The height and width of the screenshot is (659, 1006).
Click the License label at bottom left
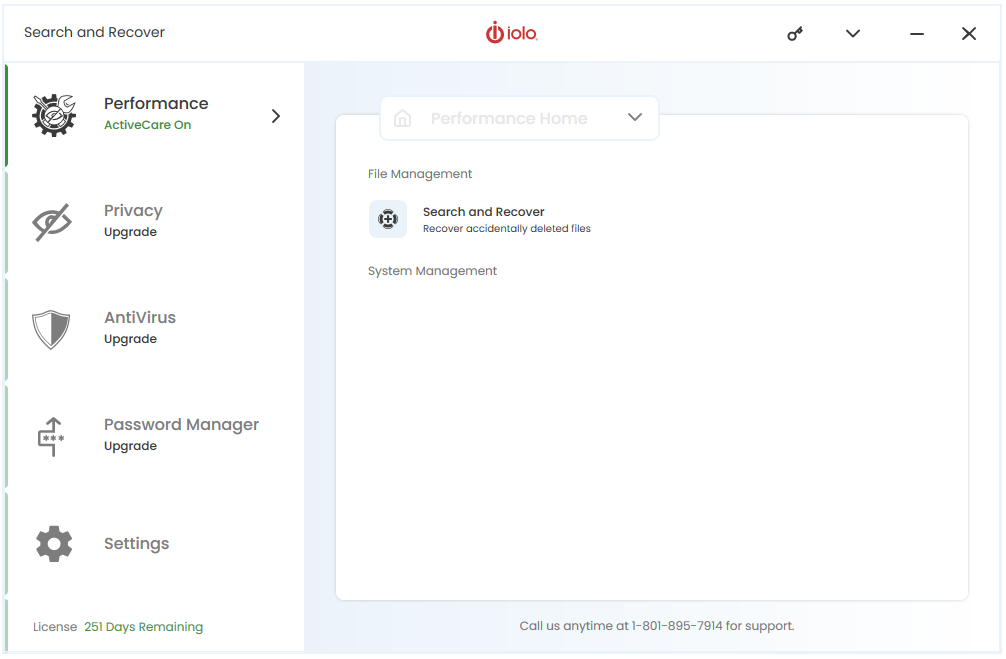55,627
